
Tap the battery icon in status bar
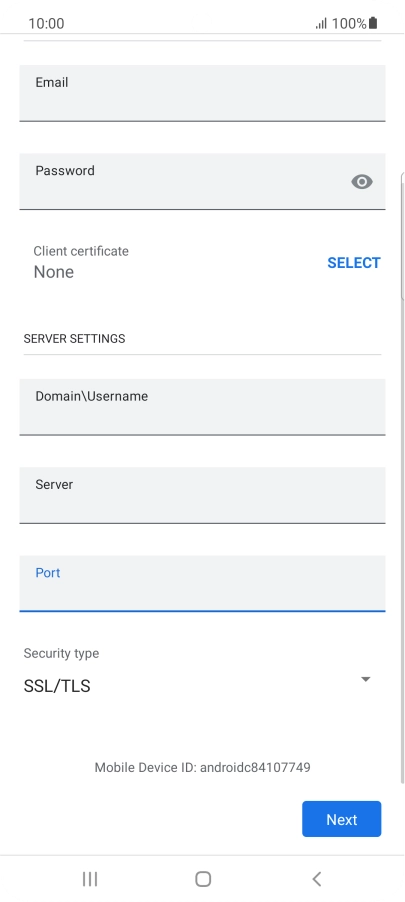pyautogui.click(x=373, y=23)
